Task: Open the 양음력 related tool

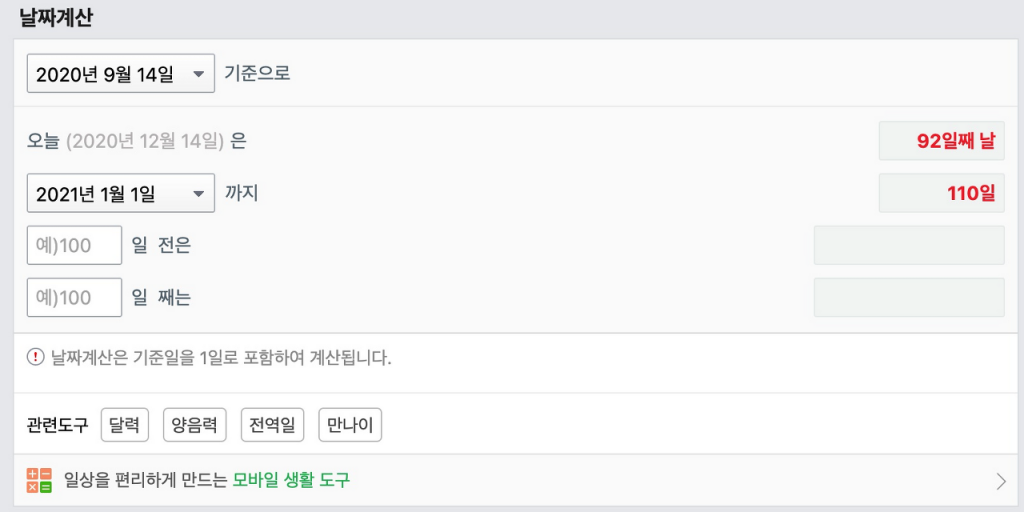Action: tap(195, 425)
